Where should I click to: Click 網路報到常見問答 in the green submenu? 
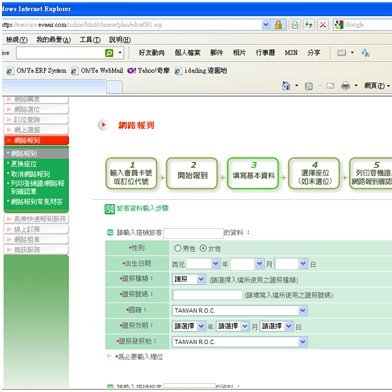pos(37,202)
